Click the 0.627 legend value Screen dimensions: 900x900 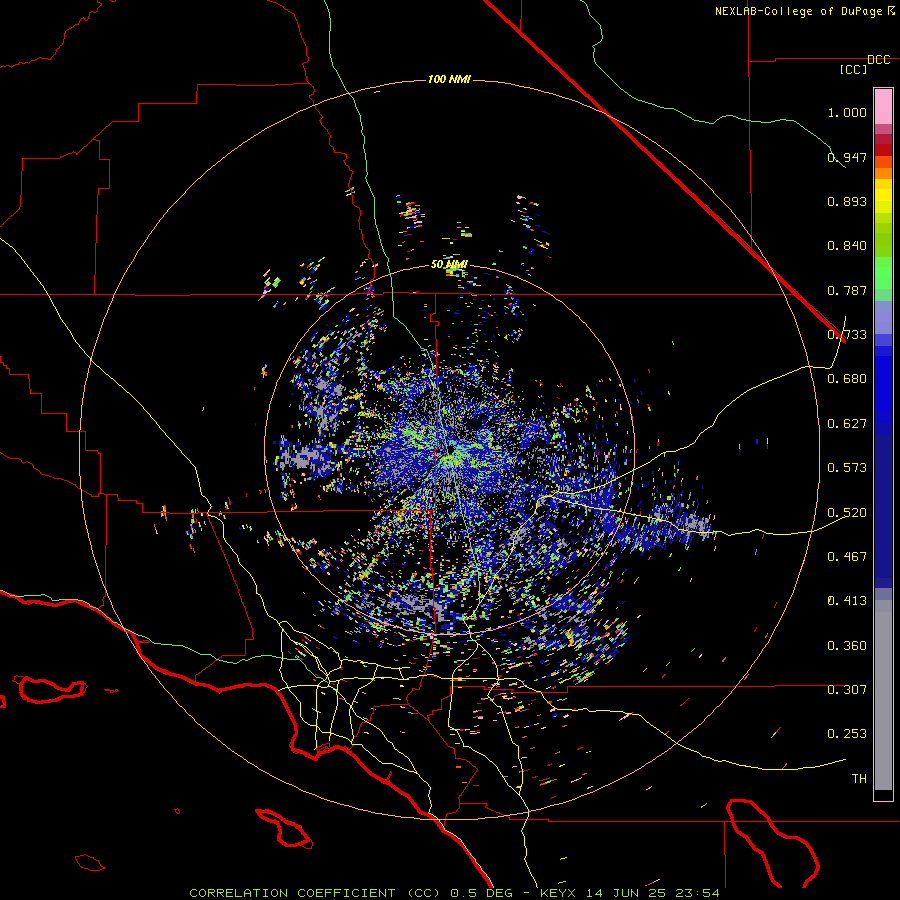point(847,424)
